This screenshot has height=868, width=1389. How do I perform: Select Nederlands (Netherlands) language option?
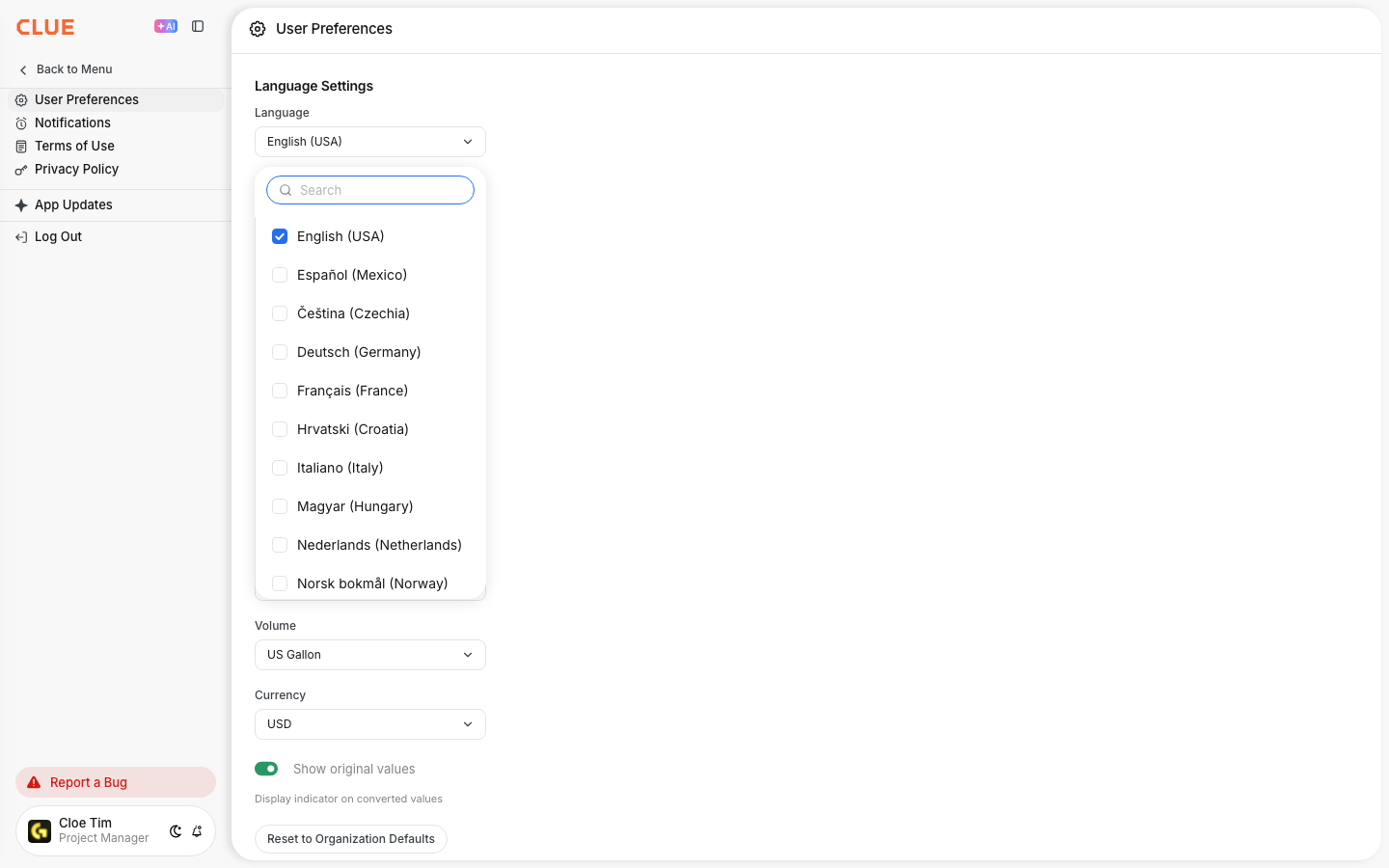pyautogui.click(x=370, y=545)
